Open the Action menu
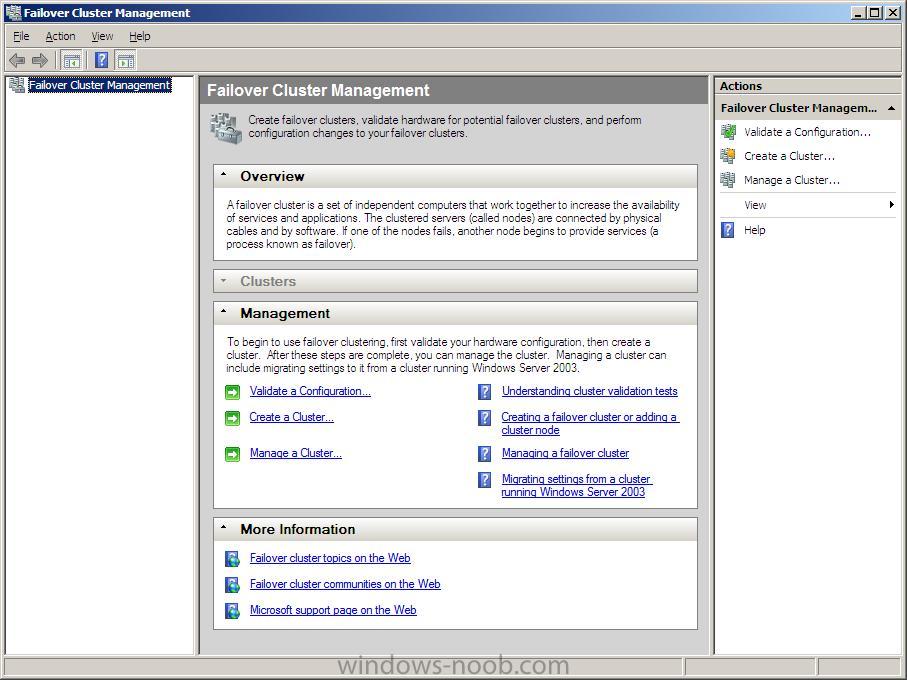 coord(61,36)
